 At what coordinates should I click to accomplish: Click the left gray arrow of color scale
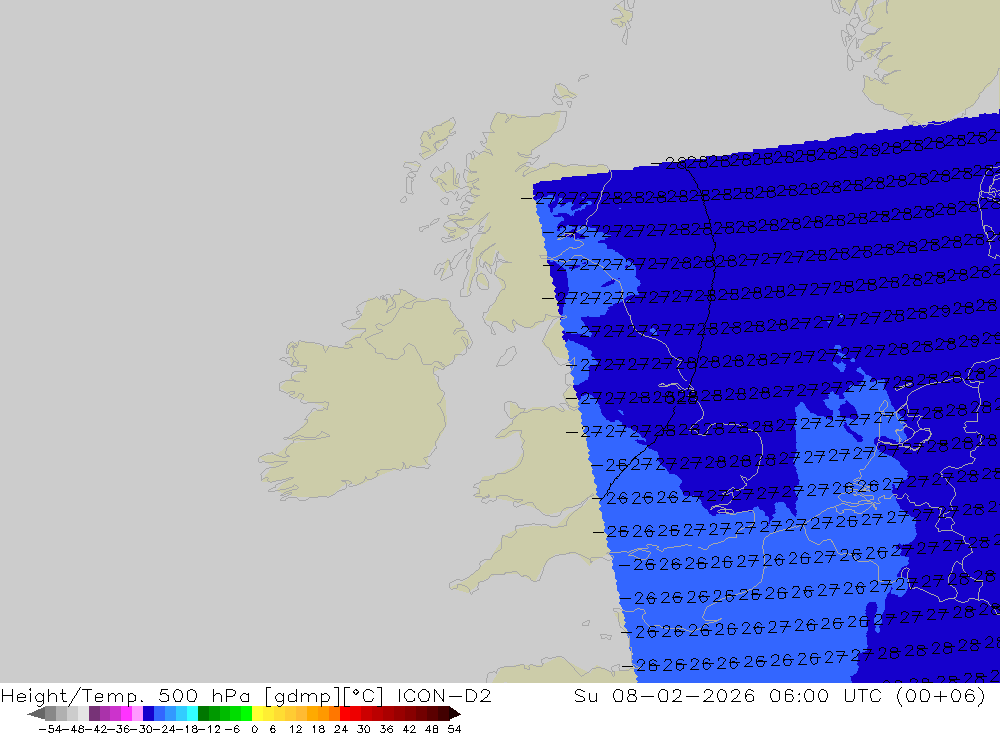point(36,714)
